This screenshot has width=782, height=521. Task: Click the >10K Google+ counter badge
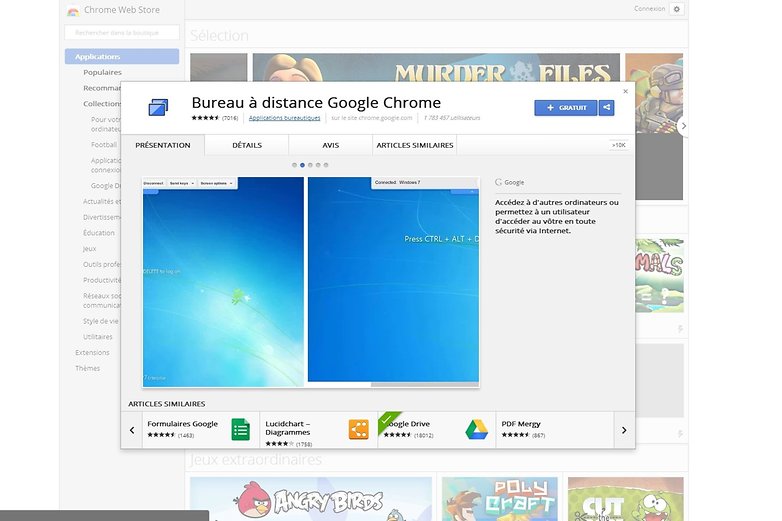coord(618,145)
